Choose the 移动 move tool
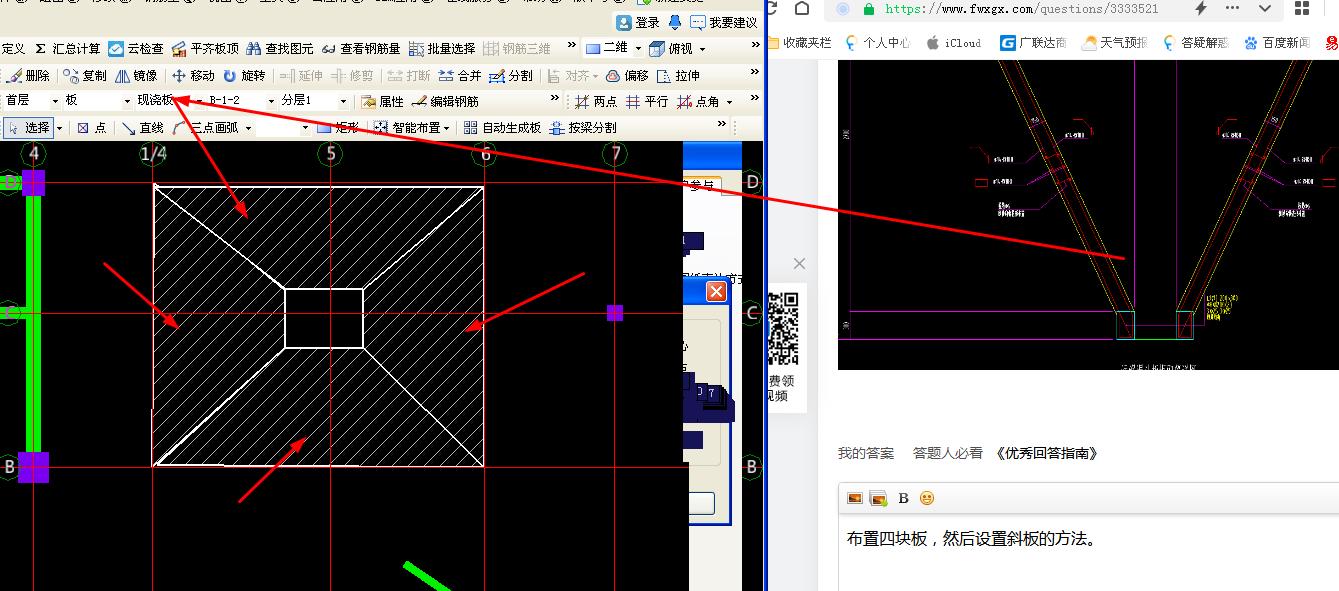 coord(193,76)
